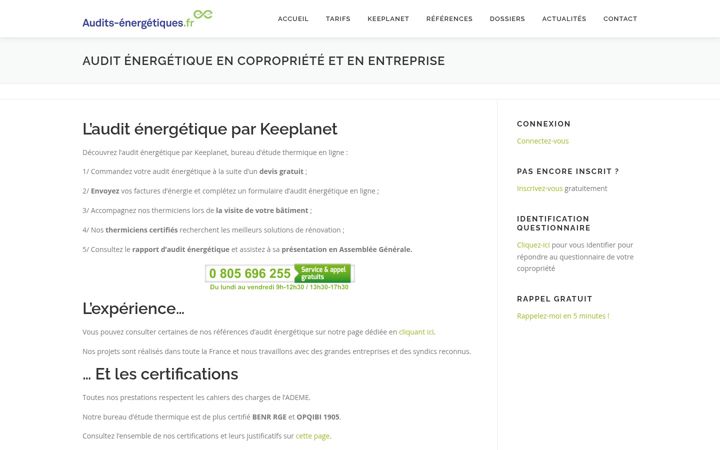Click the CONNEXION sidebar heading

point(544,124)
